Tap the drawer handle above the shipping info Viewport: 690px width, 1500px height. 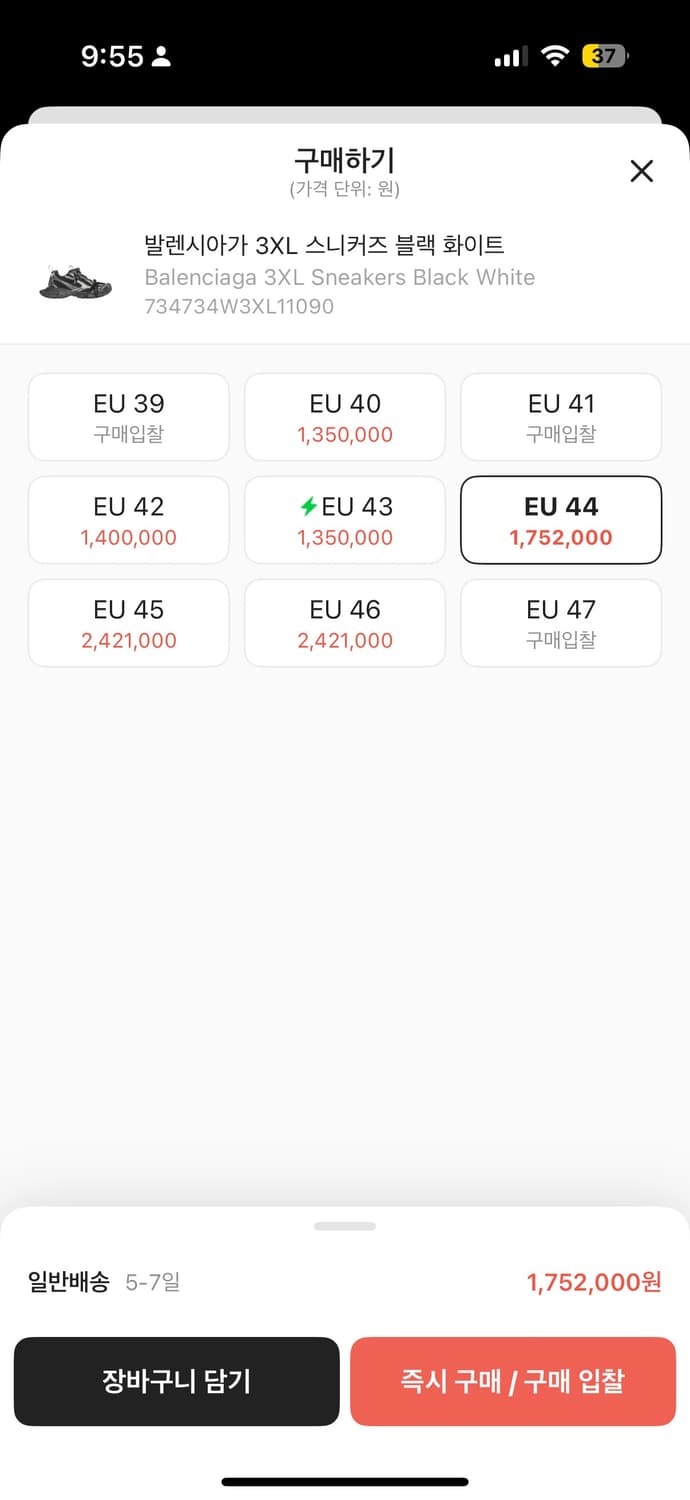(x=344, y=1225)
